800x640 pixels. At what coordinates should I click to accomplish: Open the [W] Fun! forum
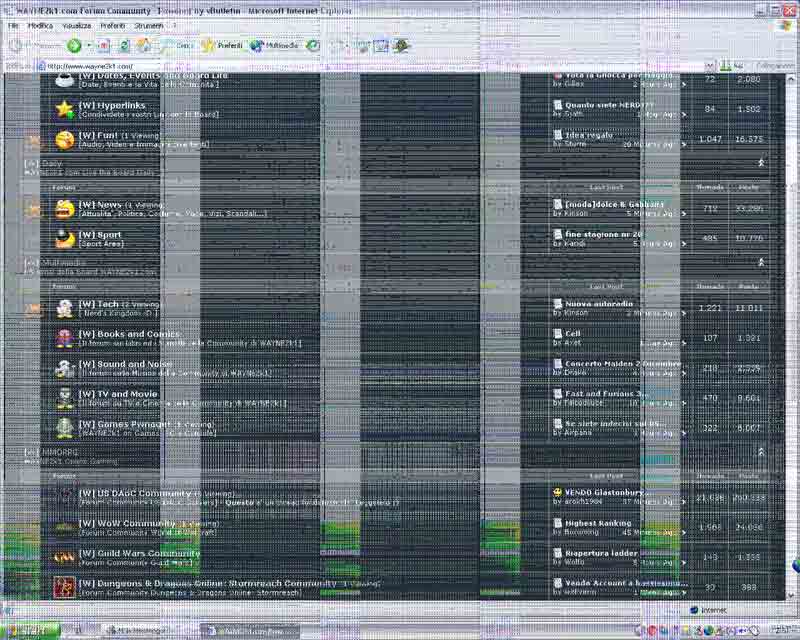pos(98,135)
